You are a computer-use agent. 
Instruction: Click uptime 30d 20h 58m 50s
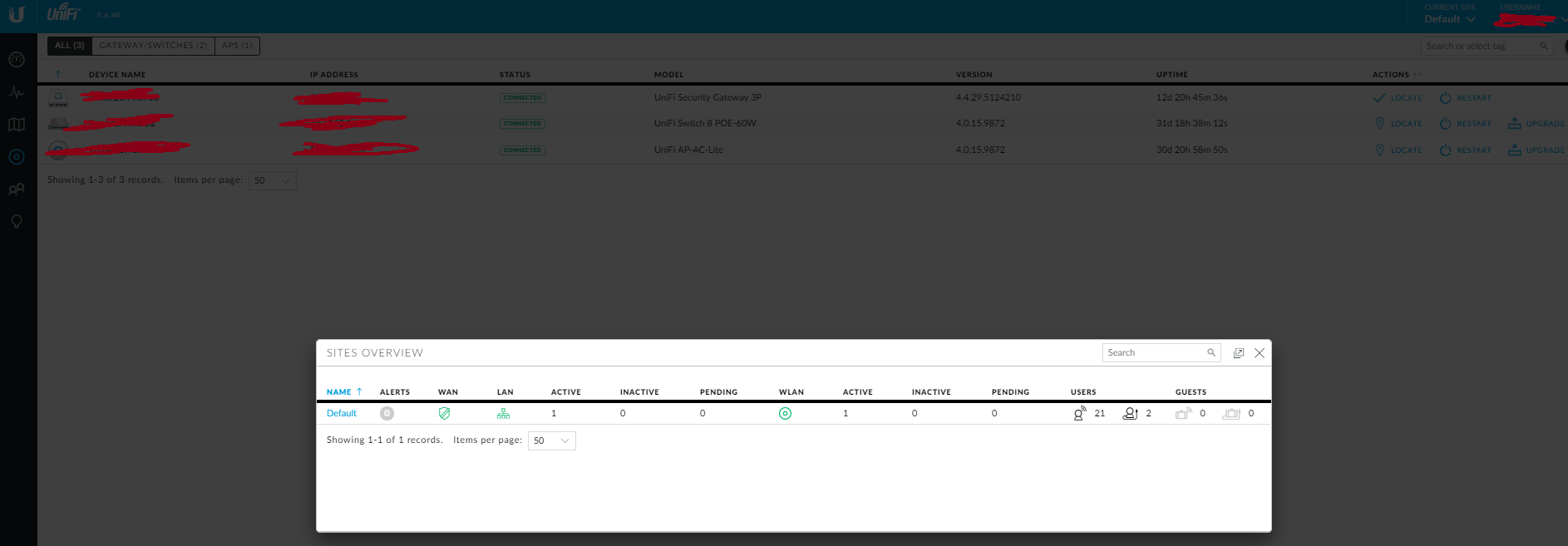(x=1191, y=150)
